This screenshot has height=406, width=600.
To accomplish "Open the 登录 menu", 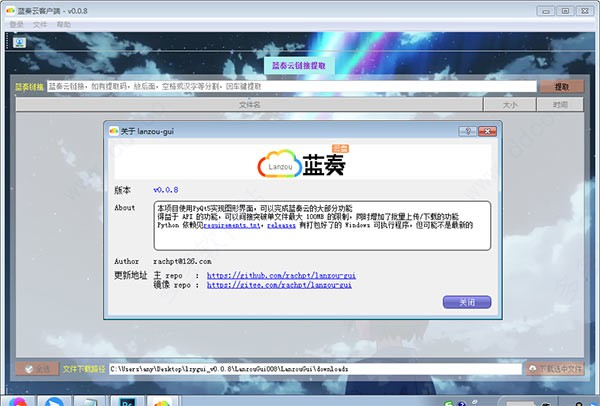I will [16, 24].
